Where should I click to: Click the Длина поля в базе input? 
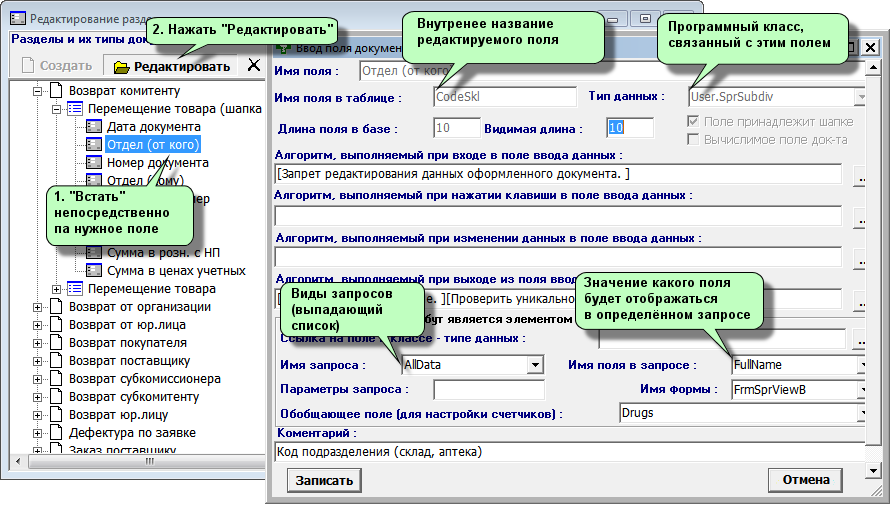pos(457,128)
